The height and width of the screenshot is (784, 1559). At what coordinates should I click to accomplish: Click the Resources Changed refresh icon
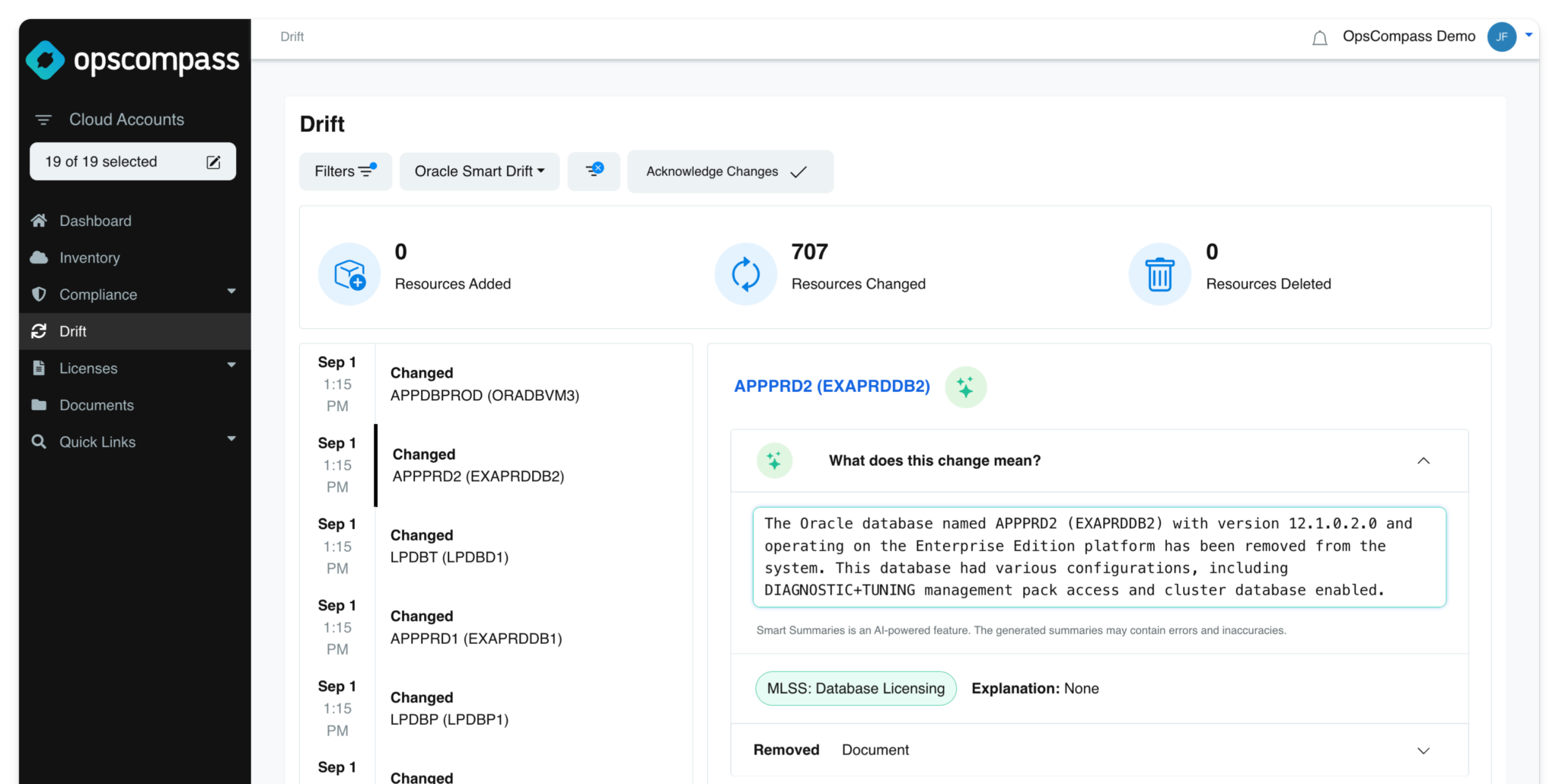746,274
